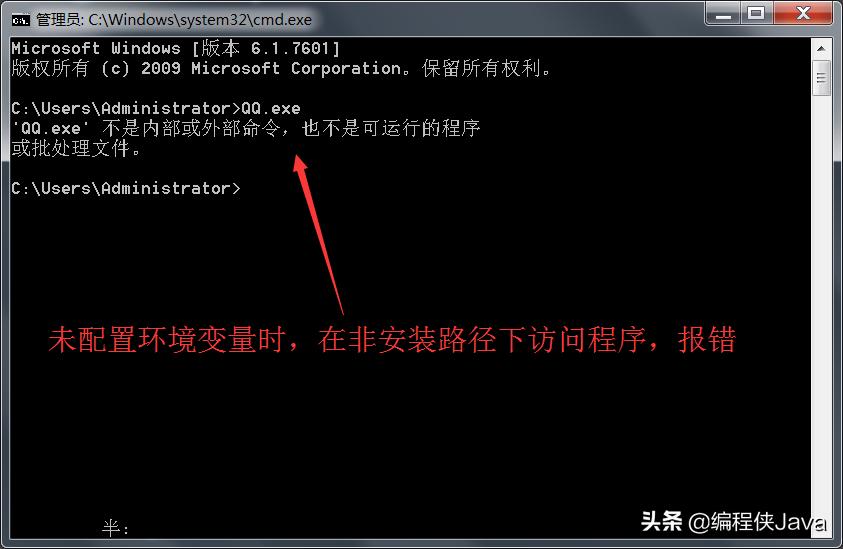Click the 或批处理文件 output line

click(76, 148)
